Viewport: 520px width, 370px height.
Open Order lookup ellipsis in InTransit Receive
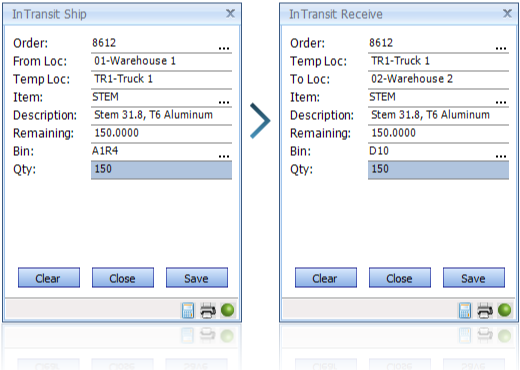coord(501,48)
